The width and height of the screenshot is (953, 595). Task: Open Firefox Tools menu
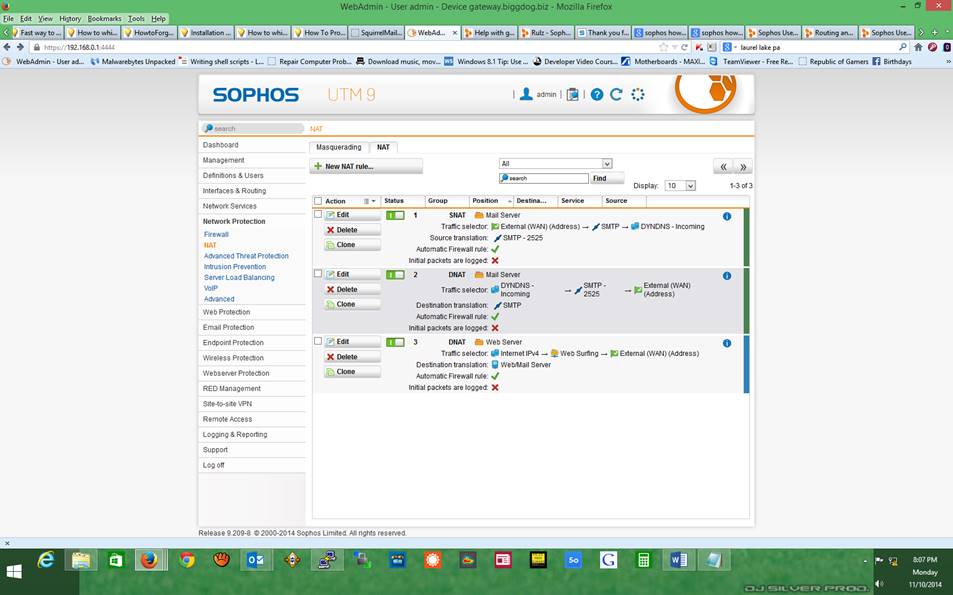(x=136, y=19)
